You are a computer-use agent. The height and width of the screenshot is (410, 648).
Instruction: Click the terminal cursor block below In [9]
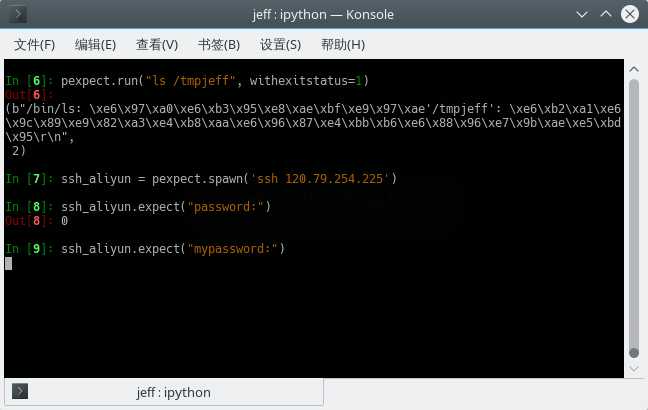(x=8, y=263)
